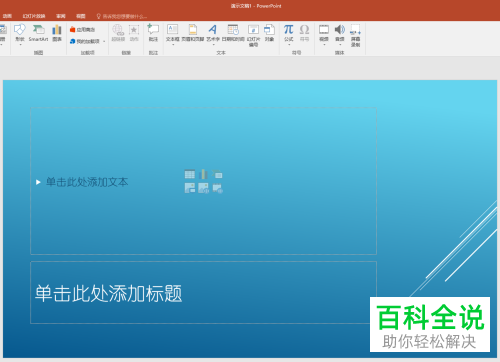Open the 形状 shapes gallery
Image resolution: width=500 pixels, height=362 pixels.
[20, 33]
